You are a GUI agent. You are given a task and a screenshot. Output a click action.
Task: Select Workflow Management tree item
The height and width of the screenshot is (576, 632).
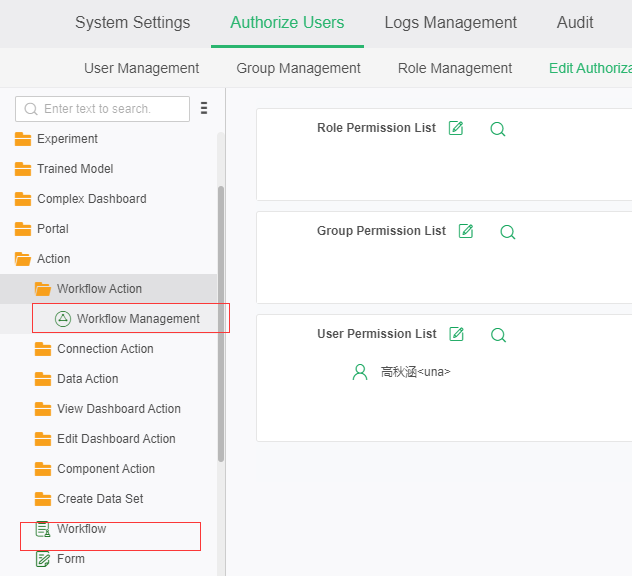(138, 319)
